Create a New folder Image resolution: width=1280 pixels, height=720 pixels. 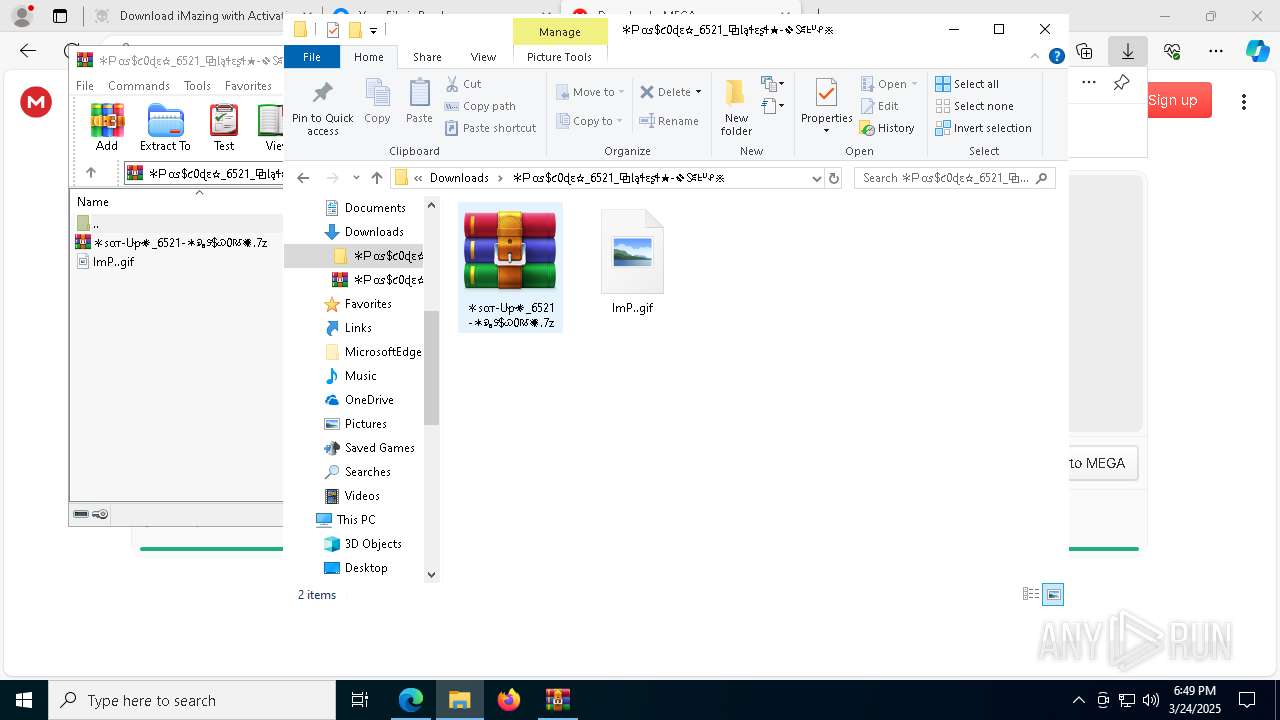click(736, 108)
